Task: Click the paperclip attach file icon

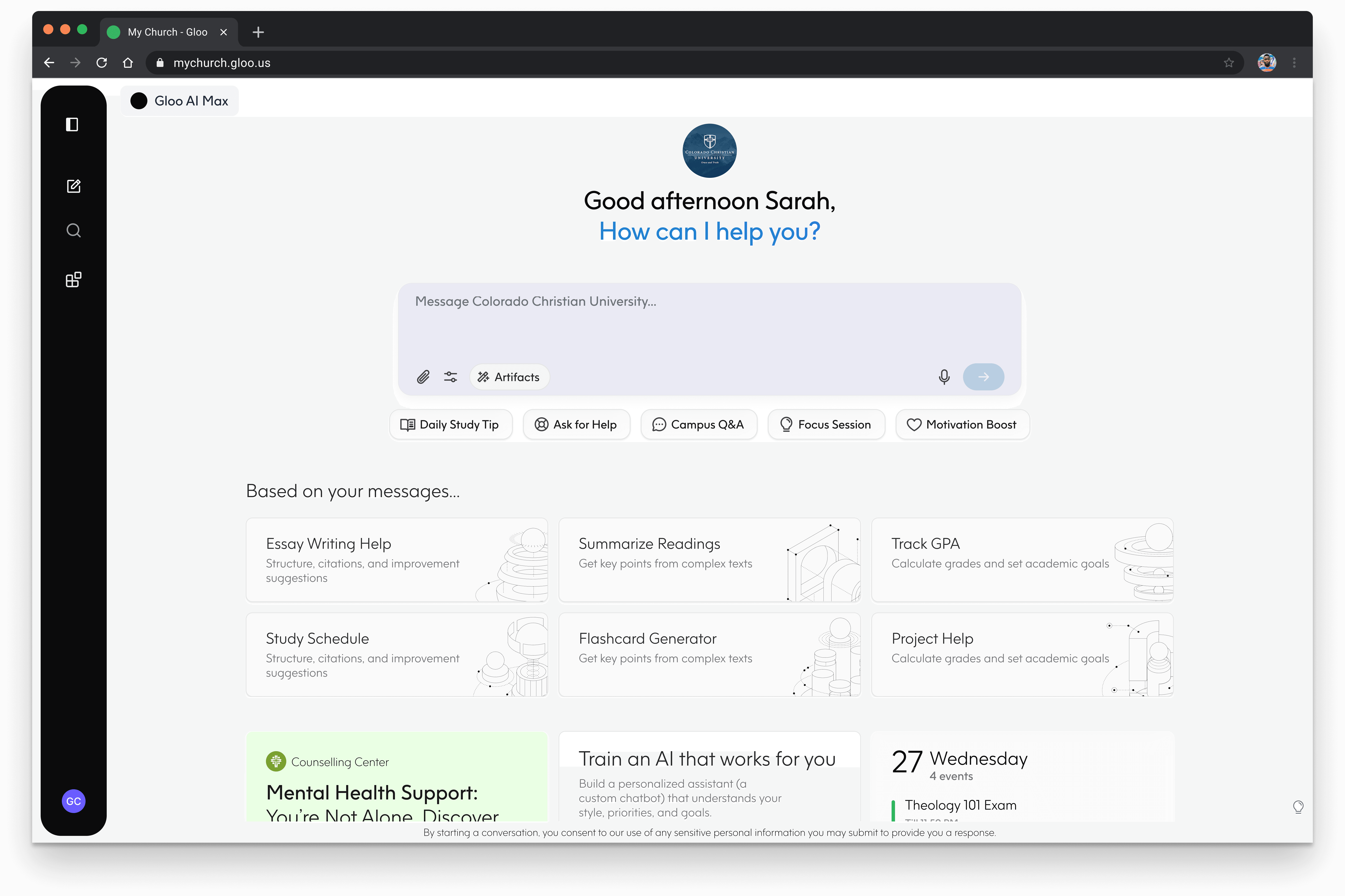Action: click(x=423, y=377)
